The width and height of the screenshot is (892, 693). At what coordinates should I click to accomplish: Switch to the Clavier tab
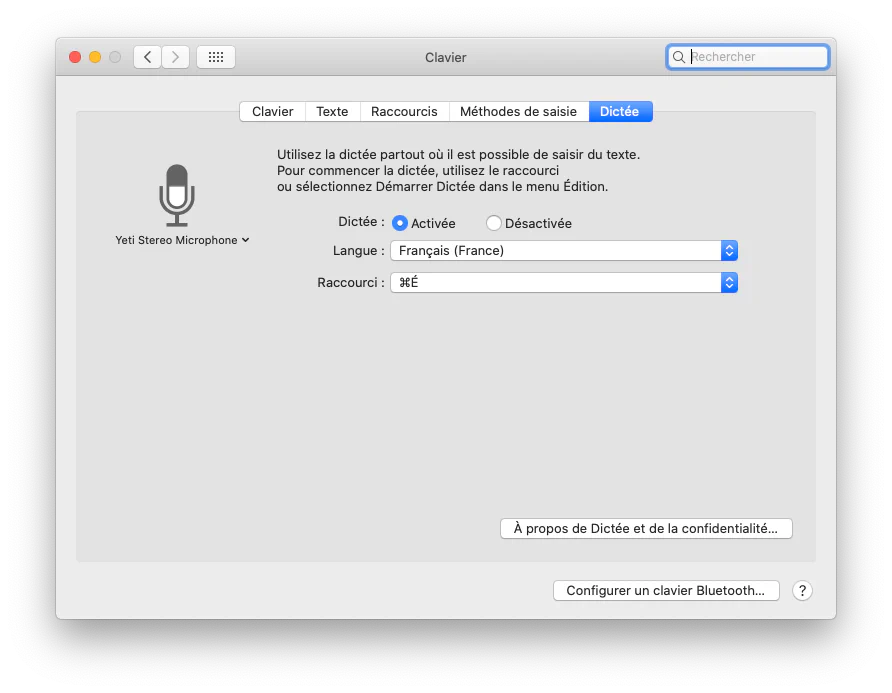(x=272, y=112)
